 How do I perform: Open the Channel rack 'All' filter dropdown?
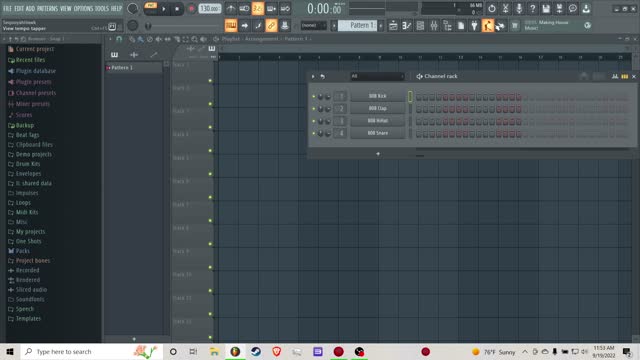pyautogui.click(x=377, y=76)
